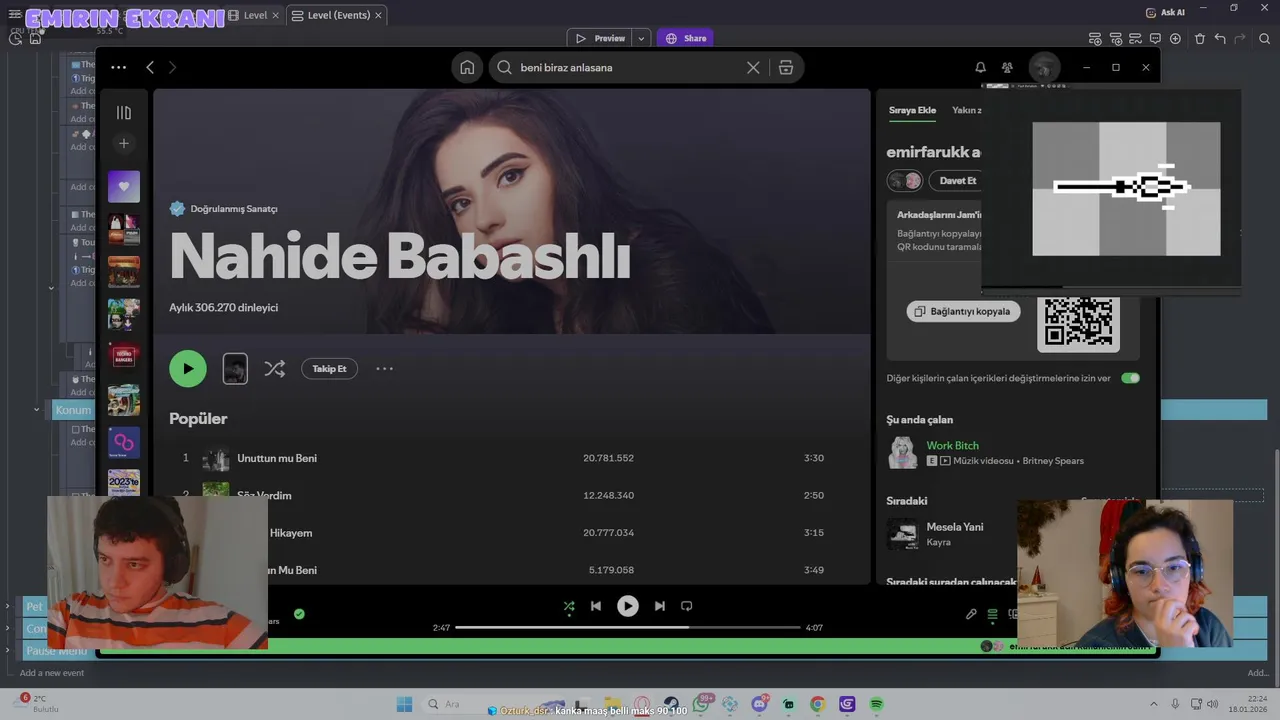The image size is (1280, 720).
Task: Open the Level tab in editor
Action: click(x=255, y=15)
